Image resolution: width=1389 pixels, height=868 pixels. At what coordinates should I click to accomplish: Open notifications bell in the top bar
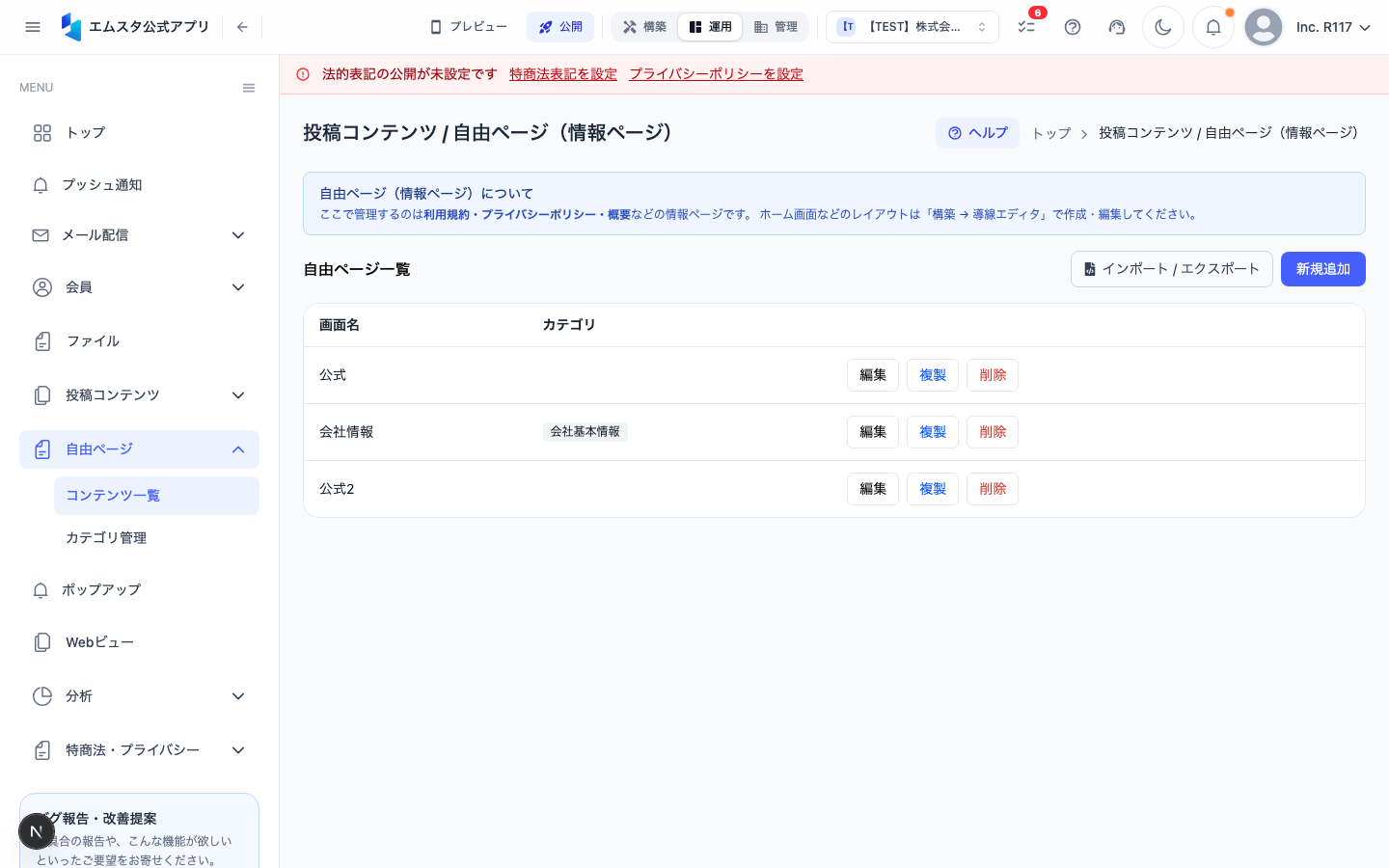[1213, 27]
